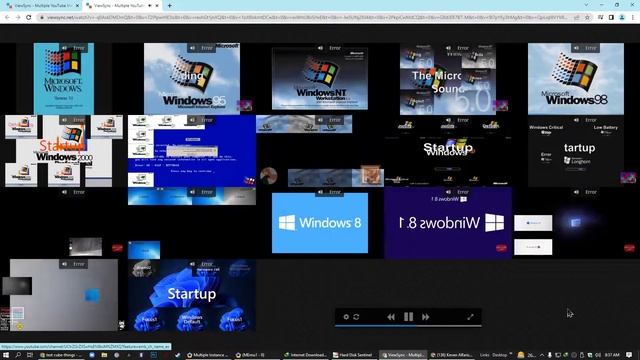This screenshot has height=360, width=640.
Task: Mute the Windows 8 video speaker icon
Action: pos(320,192)
